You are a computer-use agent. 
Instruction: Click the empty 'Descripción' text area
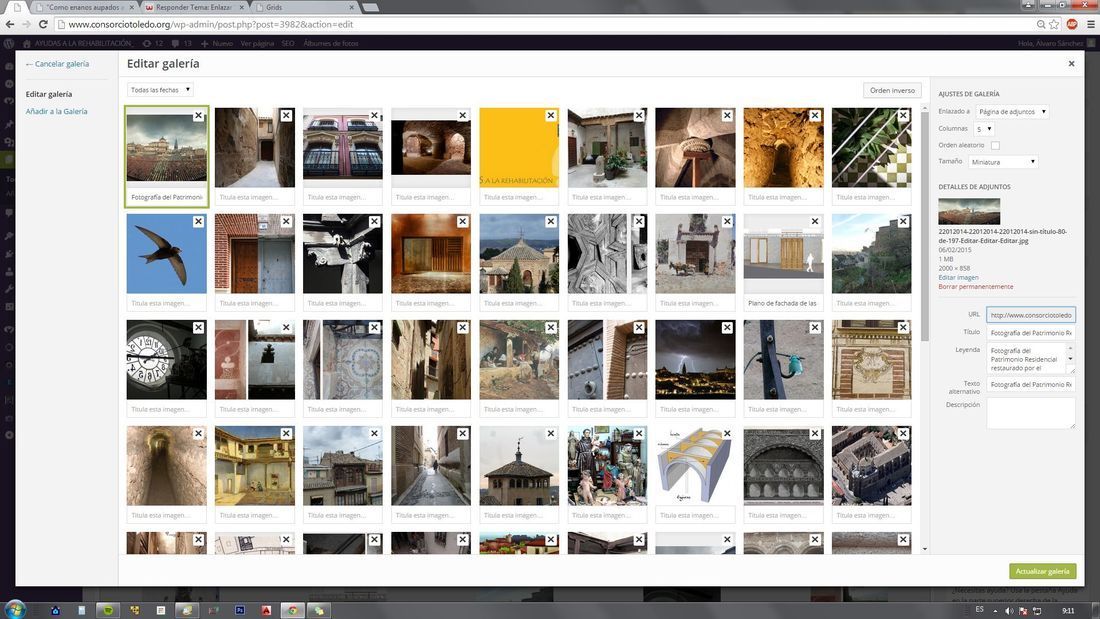[1031, 413]
